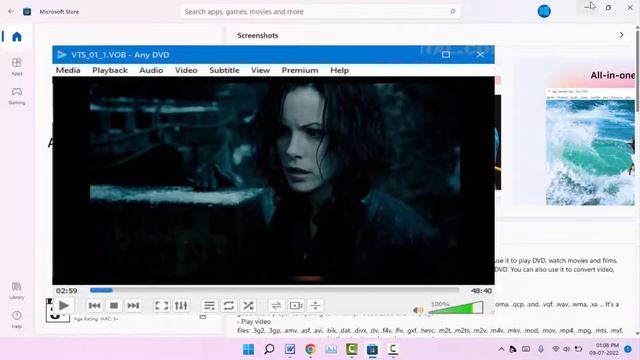The width and height of the screenshot is (640, 360).
Task: Toggle loop repeat mode
Action: 229,305
